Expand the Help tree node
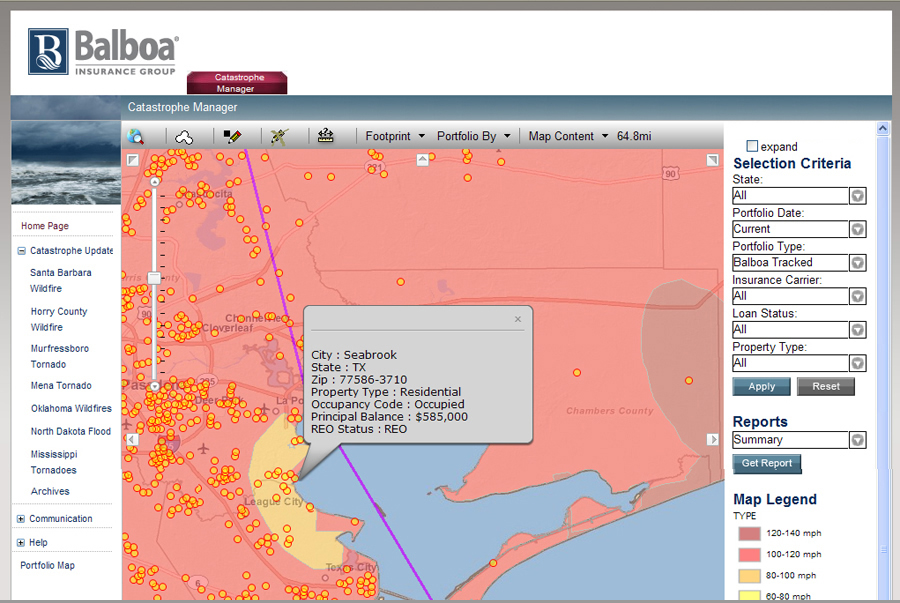 [x=21, y=542]
